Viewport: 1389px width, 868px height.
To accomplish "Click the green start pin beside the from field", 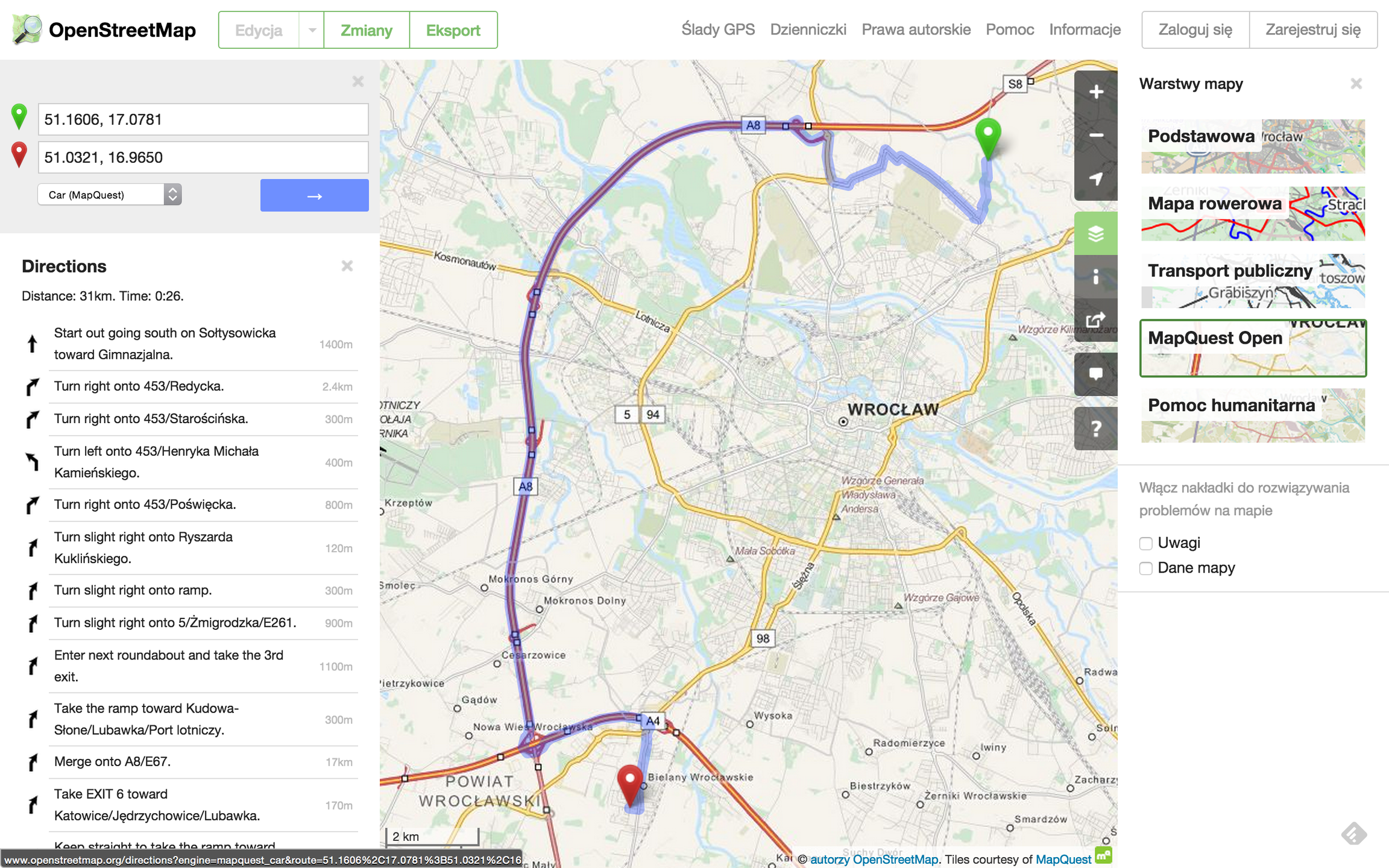I will pos(19,117).
